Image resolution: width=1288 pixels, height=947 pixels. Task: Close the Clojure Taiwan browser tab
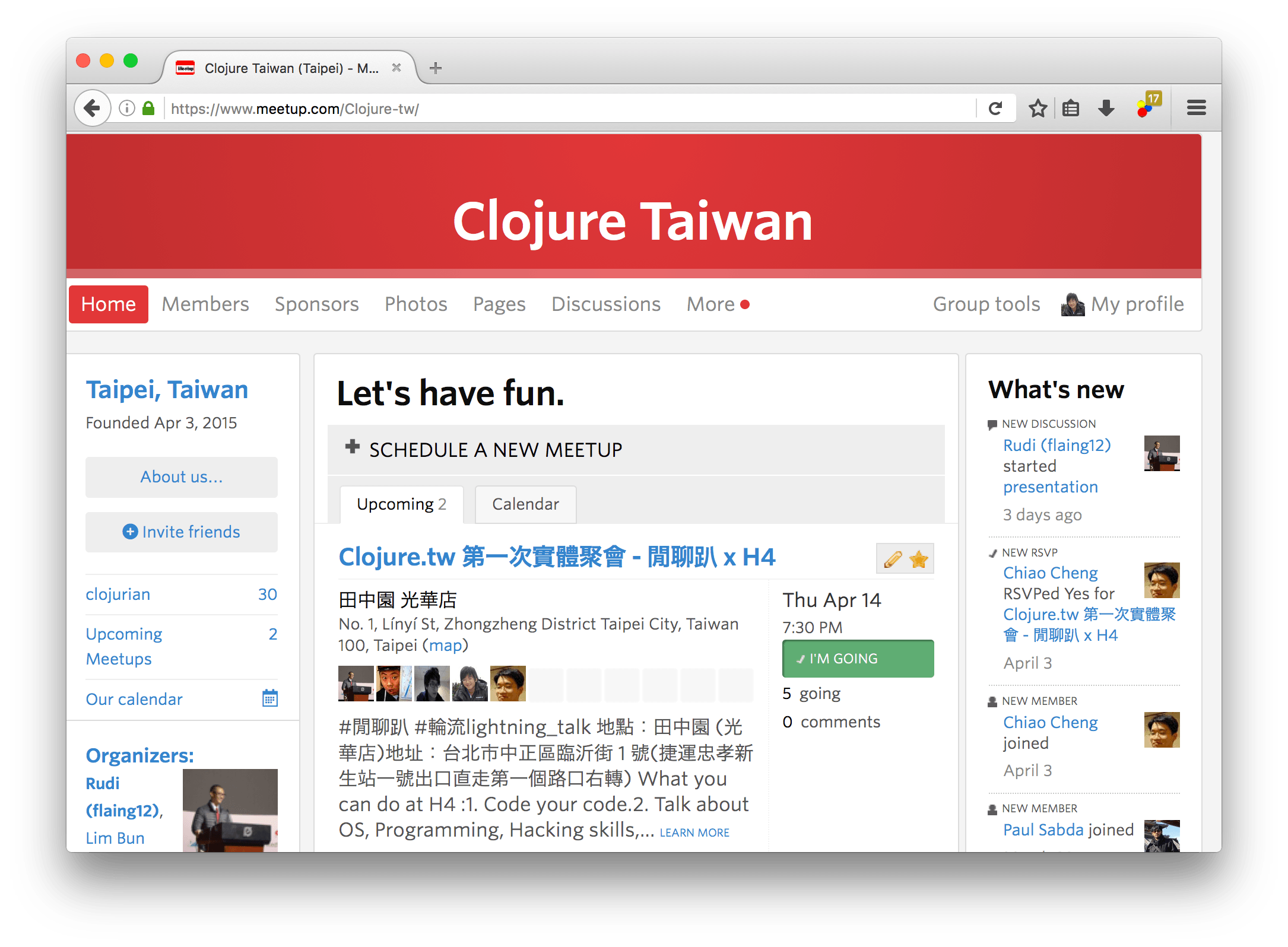click(396, 68)
